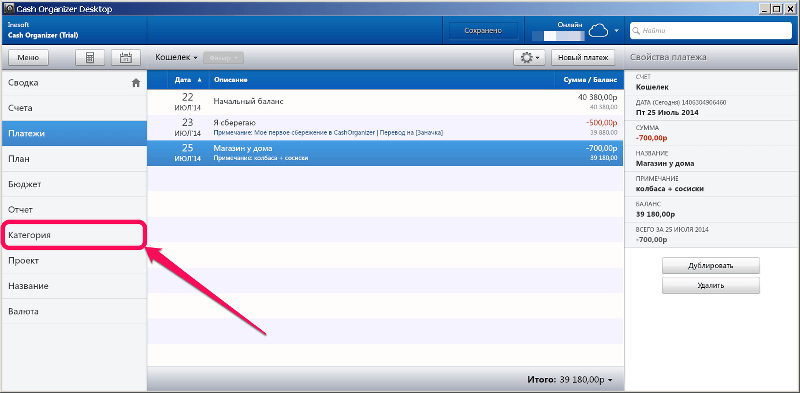The height and width of the screenshot is (393, 800).
Task: Click the search magnifier icon
Action: (x=636, y=31)
